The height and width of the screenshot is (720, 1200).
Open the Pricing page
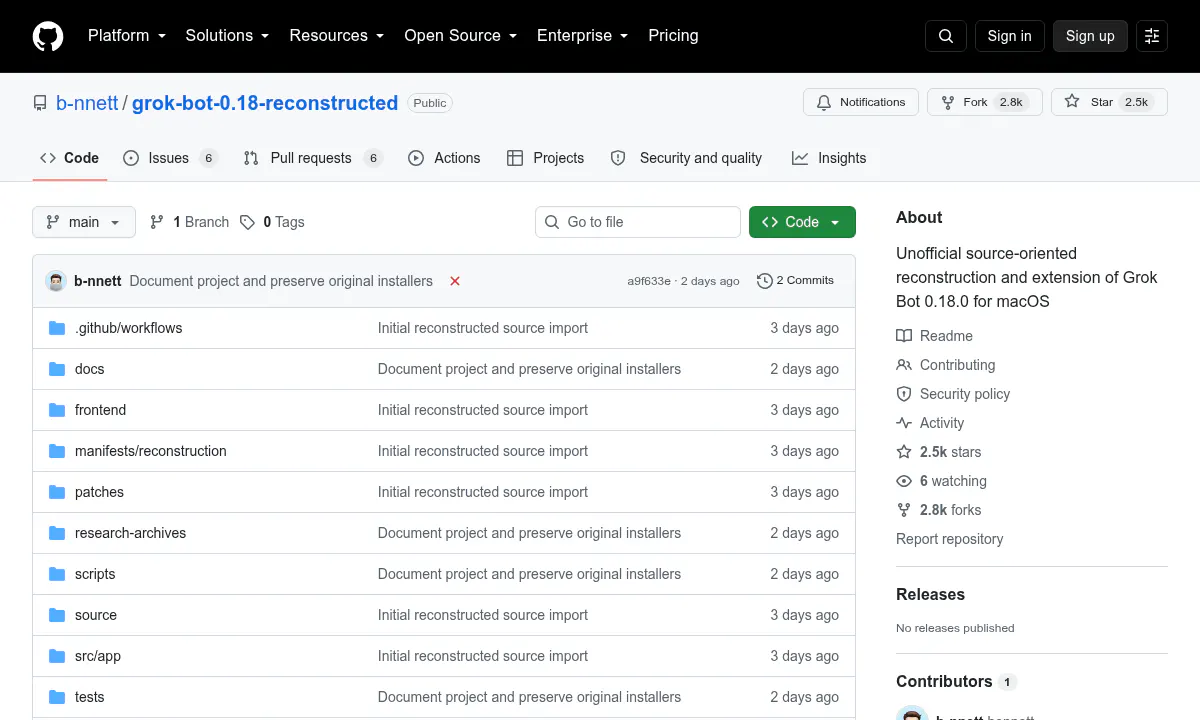click(x=673, y=36)
